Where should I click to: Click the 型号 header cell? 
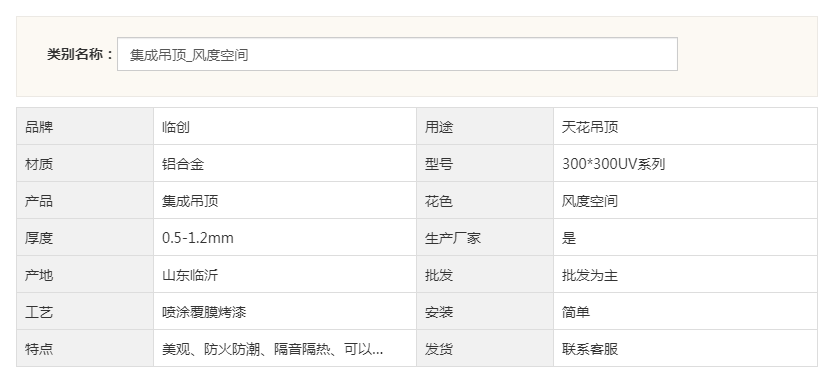click(485, 164)
